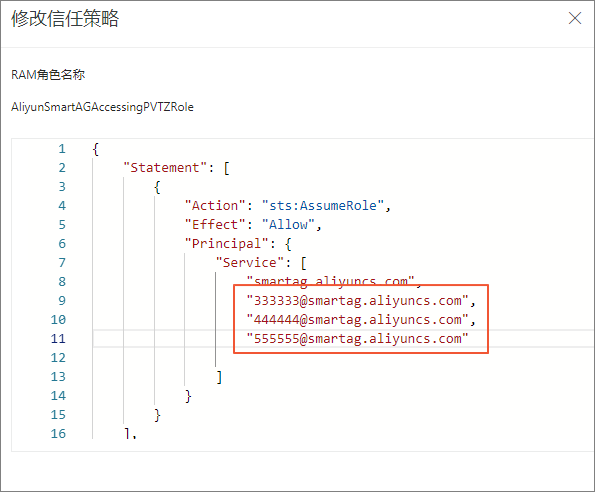Click the AliyunSmartAGAccessingPVTZRole role name text

pos(102,107)
